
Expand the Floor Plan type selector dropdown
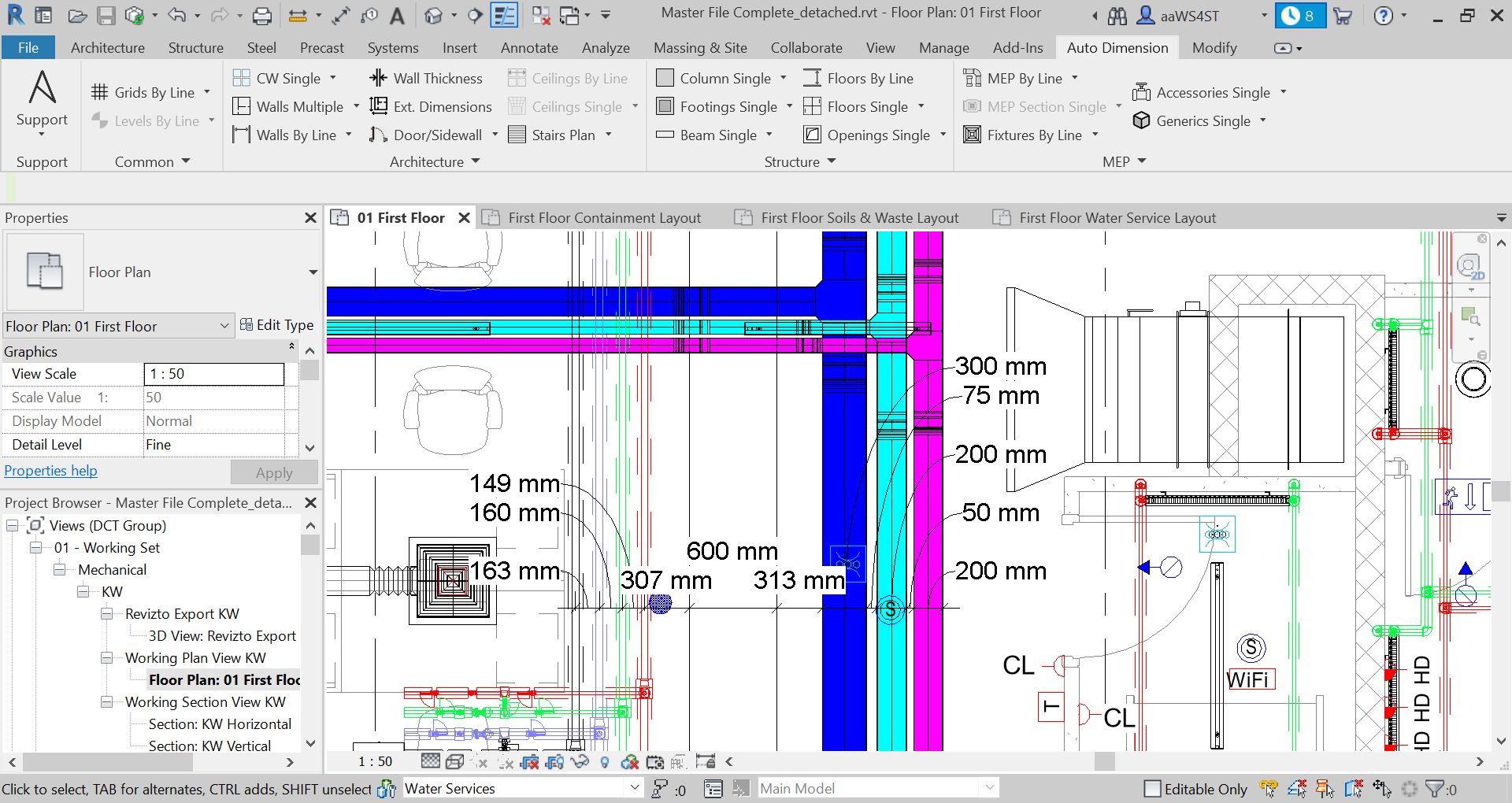(x=313, y=272)
